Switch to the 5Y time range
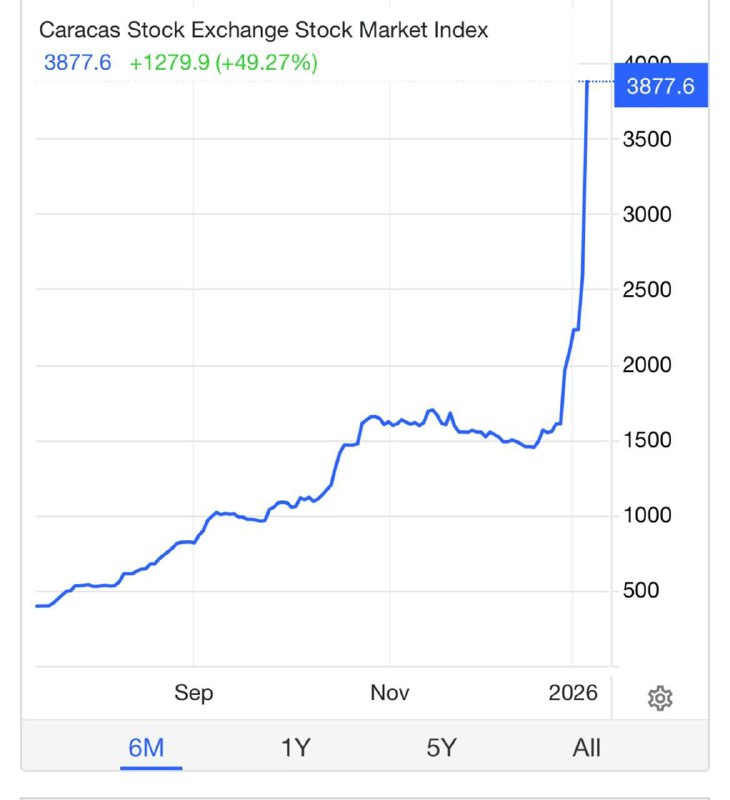730x800 pixels. pyautogui.click(x=441, y=747)
